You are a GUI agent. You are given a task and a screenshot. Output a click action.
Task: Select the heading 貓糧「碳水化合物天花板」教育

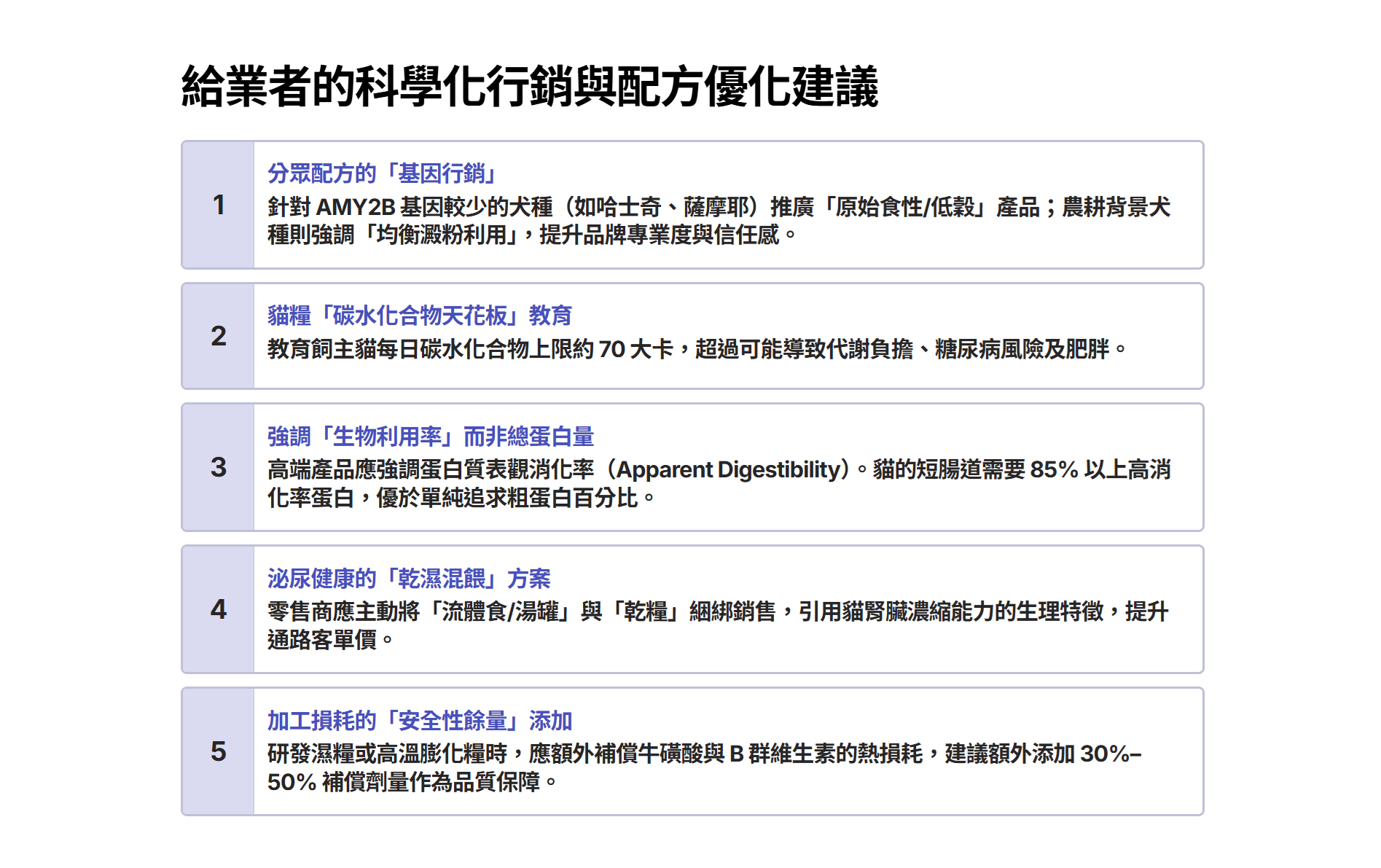click(419, 316)
